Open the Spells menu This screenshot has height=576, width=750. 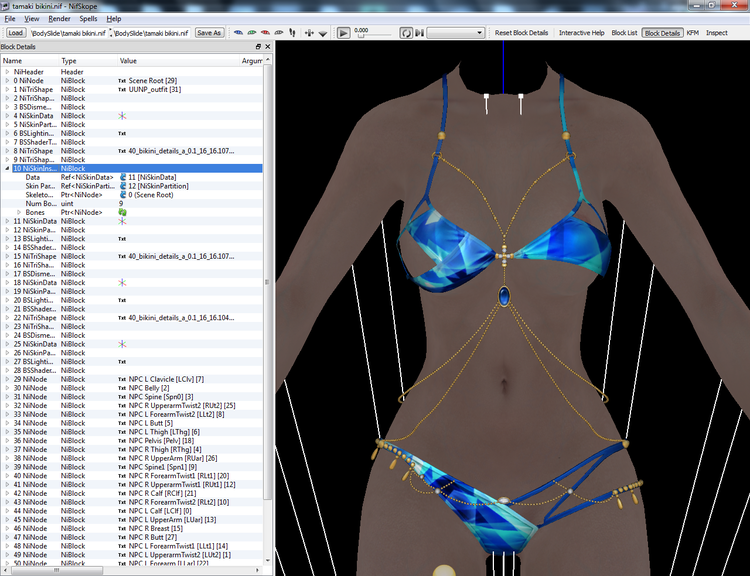(x=88, y=19)
